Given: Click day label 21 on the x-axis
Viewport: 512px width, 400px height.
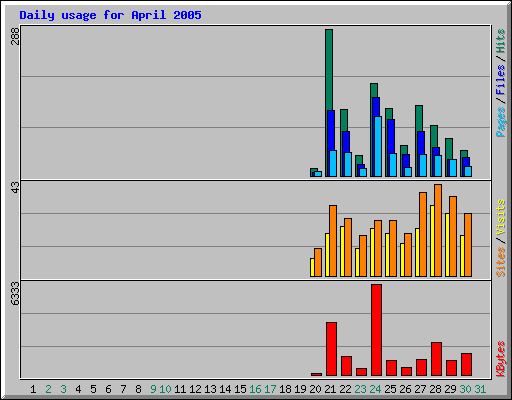Looking at the screenshot, I should pyautogui.click(x=330, y=389).
